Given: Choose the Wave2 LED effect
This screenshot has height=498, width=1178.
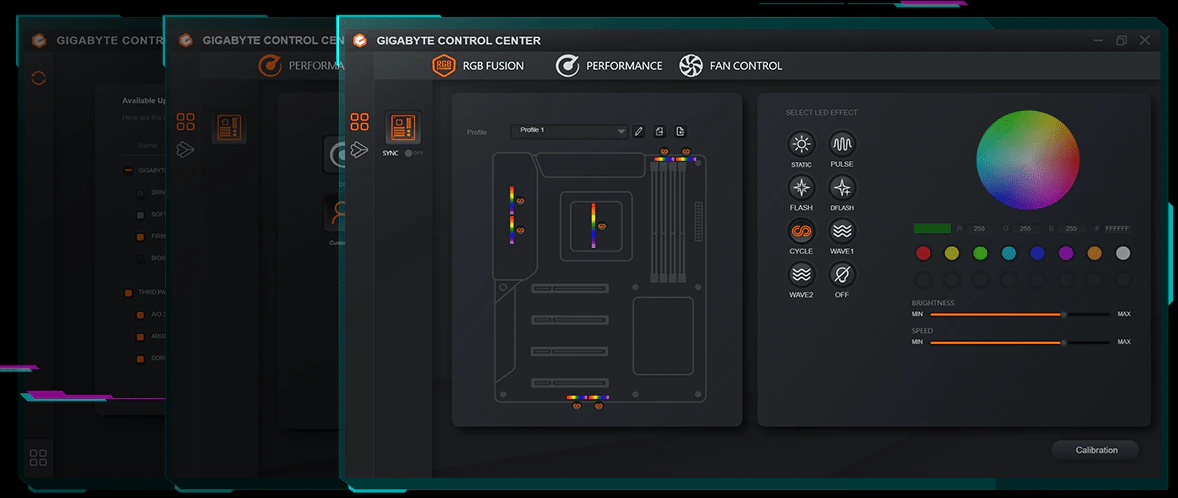Looking at the screenshot, I should point(801,274).
